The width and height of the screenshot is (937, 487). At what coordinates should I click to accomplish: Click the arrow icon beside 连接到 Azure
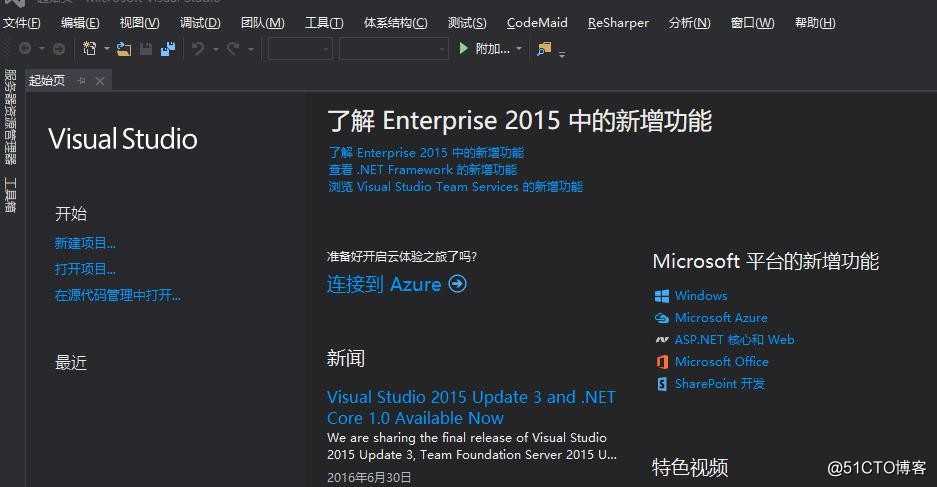point(457,283)
